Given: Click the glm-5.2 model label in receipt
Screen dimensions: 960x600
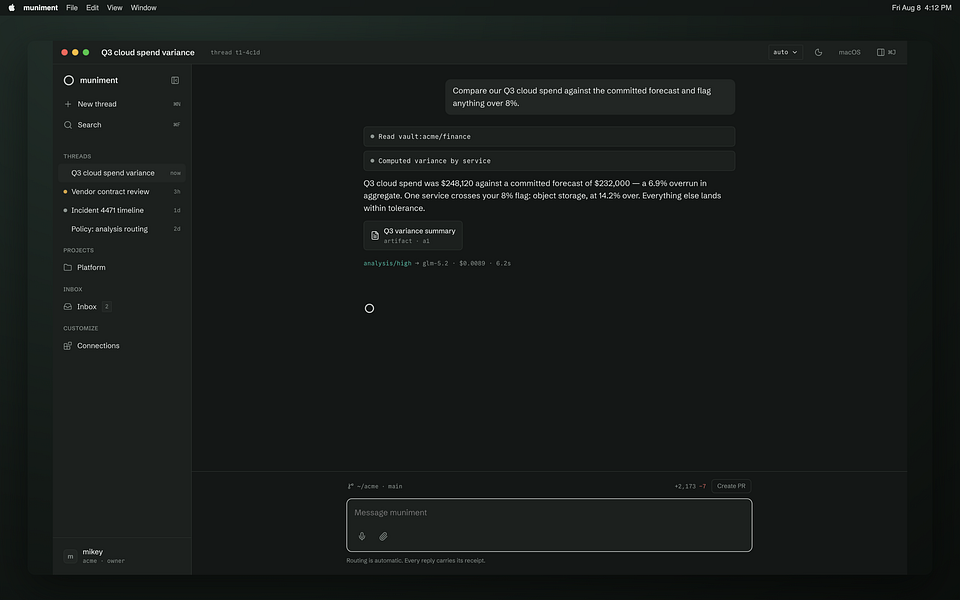Looking at the screenshot, I should coord(435,263).
